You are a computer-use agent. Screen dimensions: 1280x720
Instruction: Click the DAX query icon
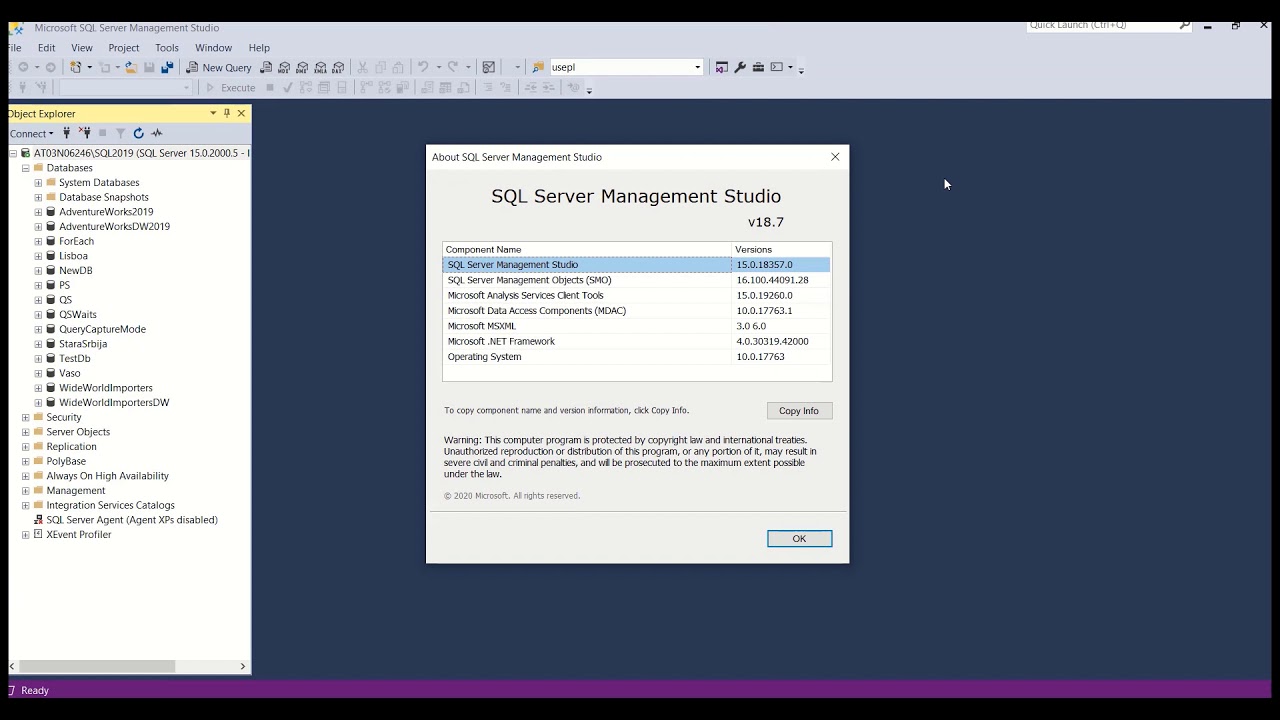(x=338, y=67)
